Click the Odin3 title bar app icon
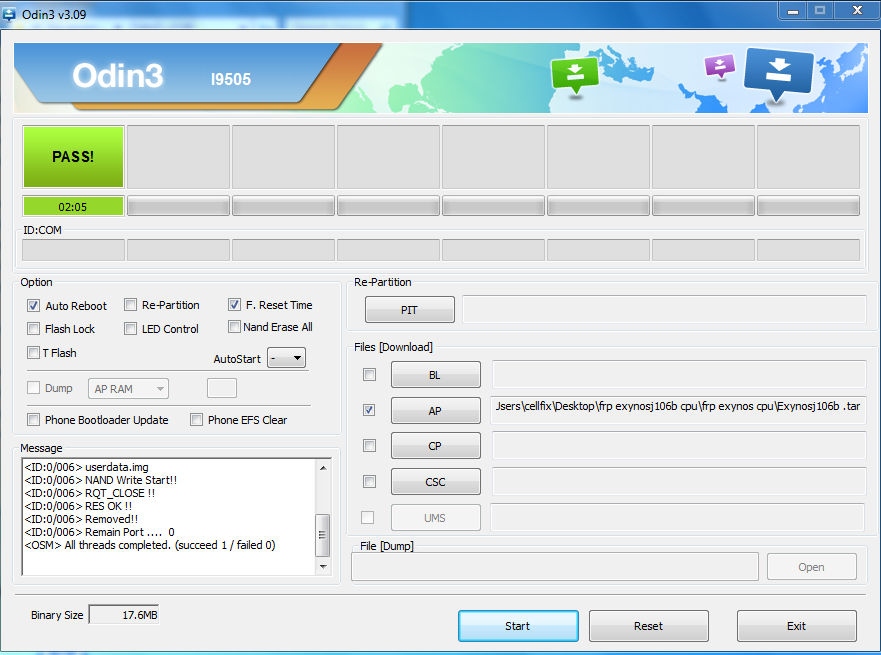This screenshot has width=881, height=655. coord(9,13)
